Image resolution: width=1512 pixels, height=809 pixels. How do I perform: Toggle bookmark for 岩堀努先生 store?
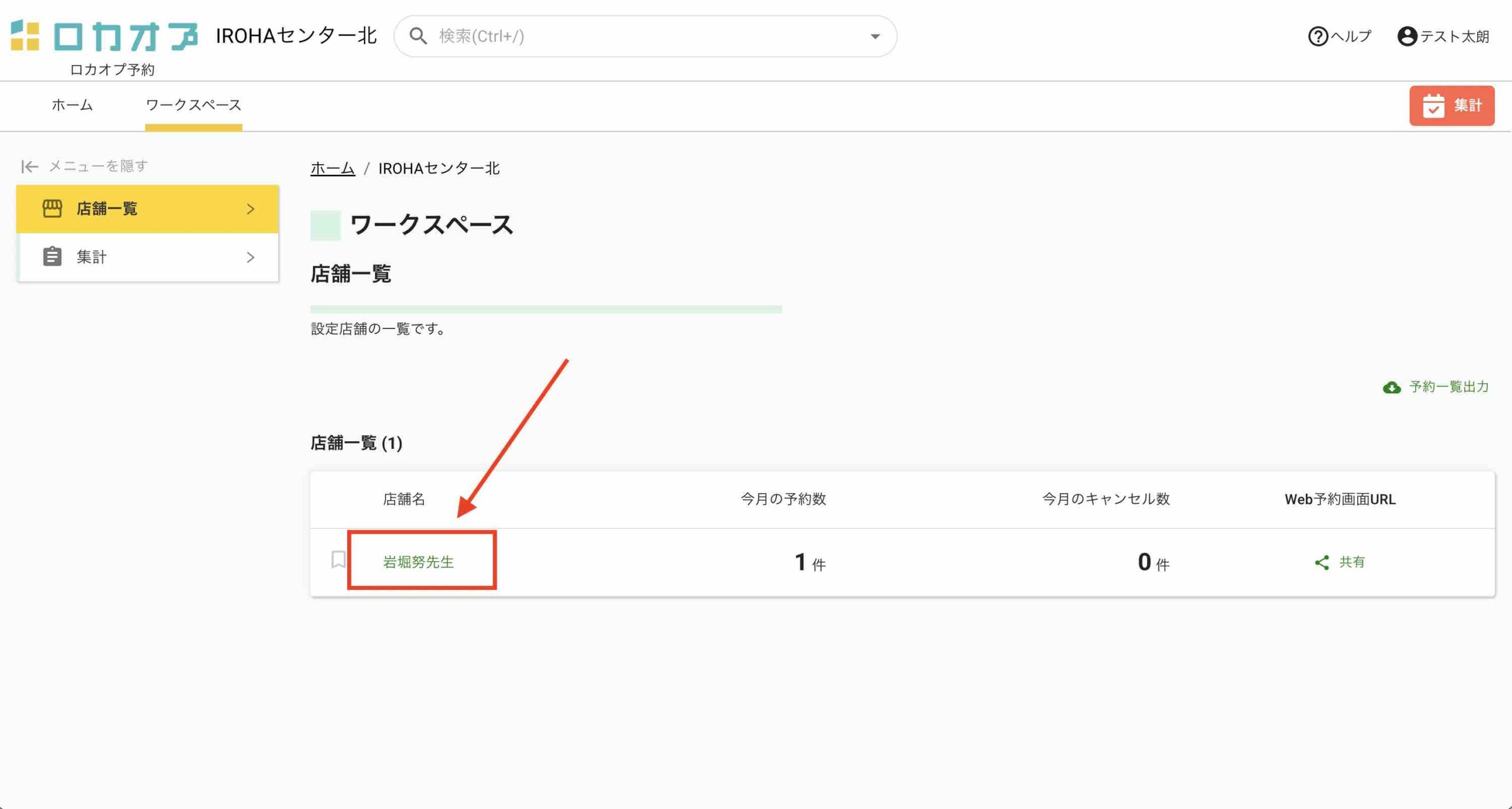pos(338,559)
